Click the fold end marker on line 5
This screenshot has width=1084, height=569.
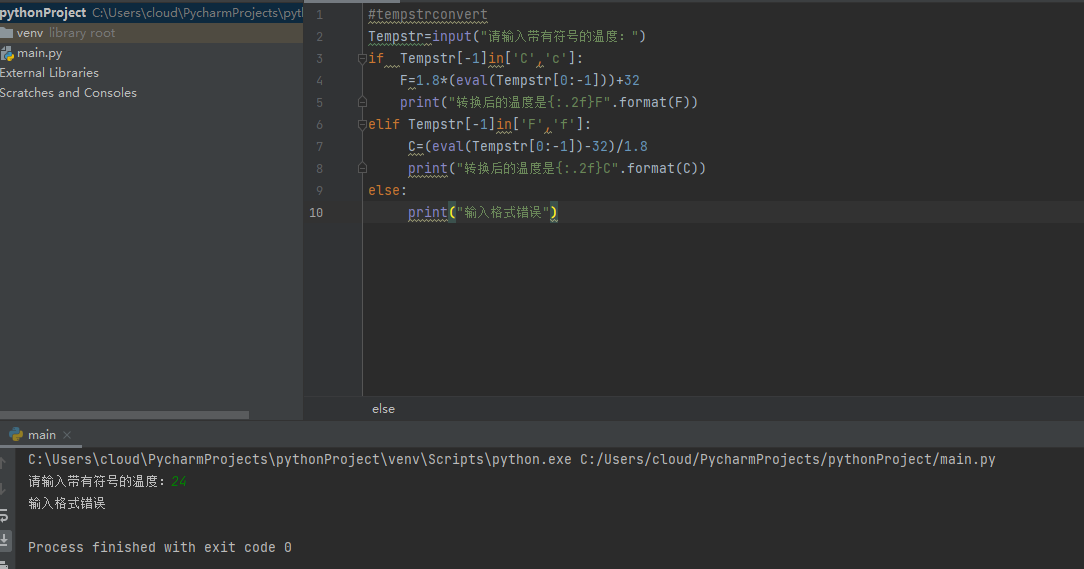[362, 102]
